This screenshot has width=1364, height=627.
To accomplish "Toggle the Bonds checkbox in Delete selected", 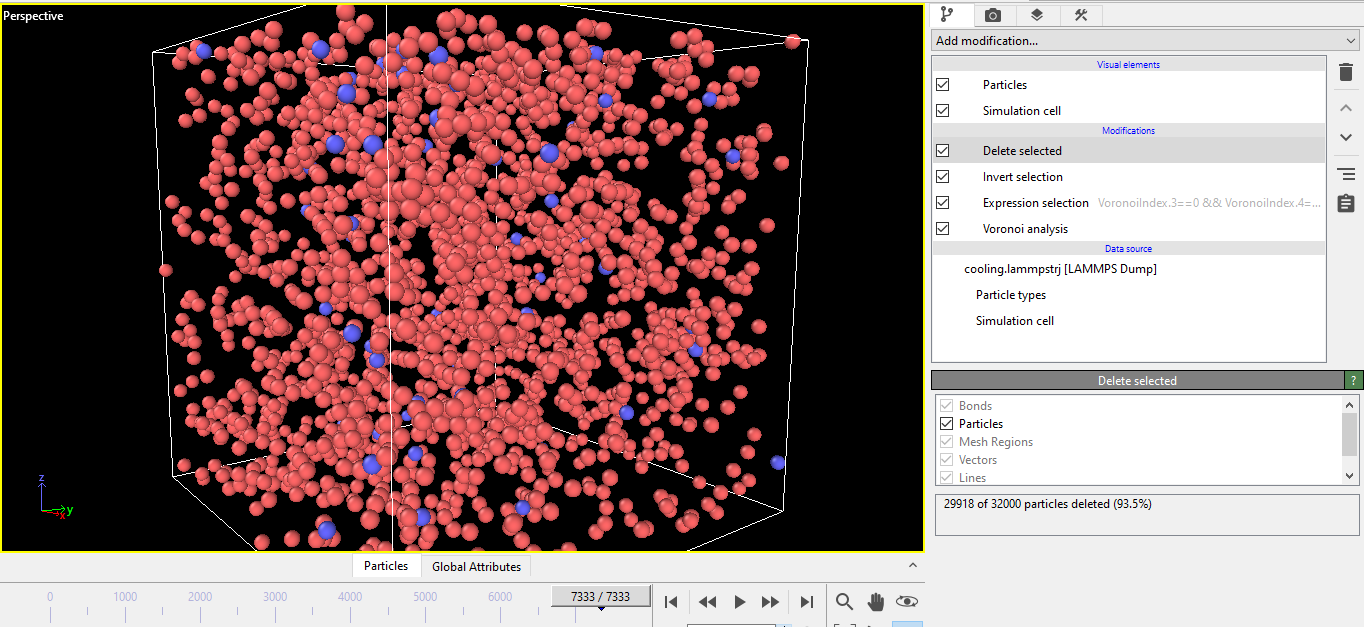I will pyautogui.click(x=947, y=406).
